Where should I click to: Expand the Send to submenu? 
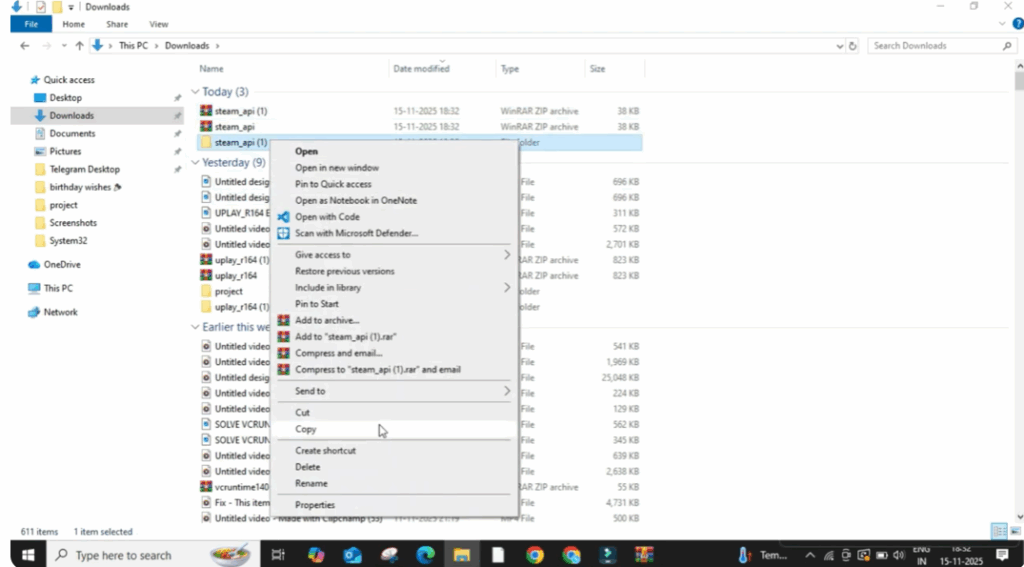point(506,391)
